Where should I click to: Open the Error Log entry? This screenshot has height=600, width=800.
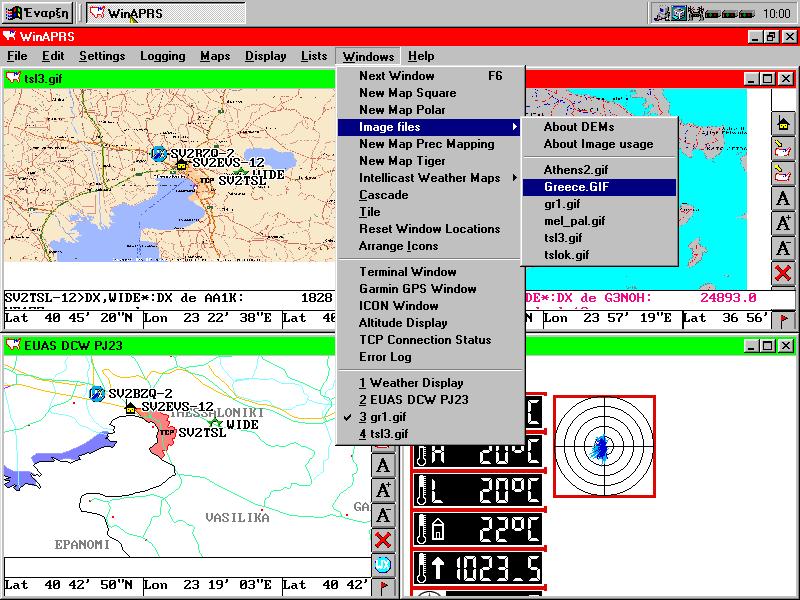429,357
